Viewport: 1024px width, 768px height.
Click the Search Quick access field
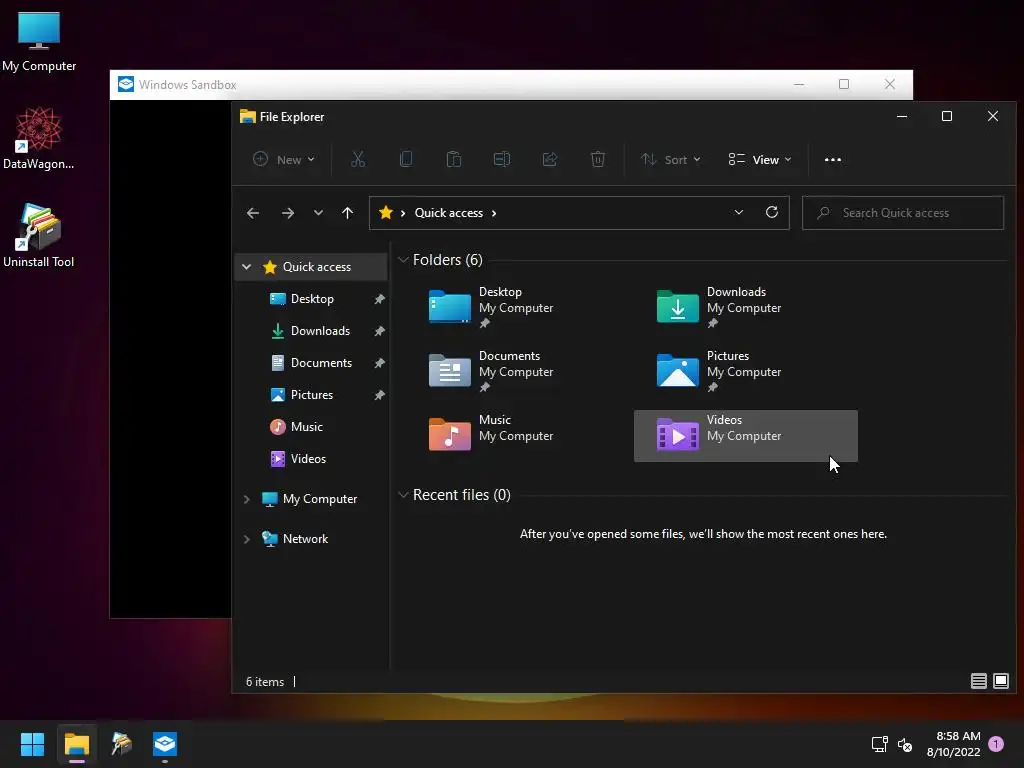click(903, 213)
